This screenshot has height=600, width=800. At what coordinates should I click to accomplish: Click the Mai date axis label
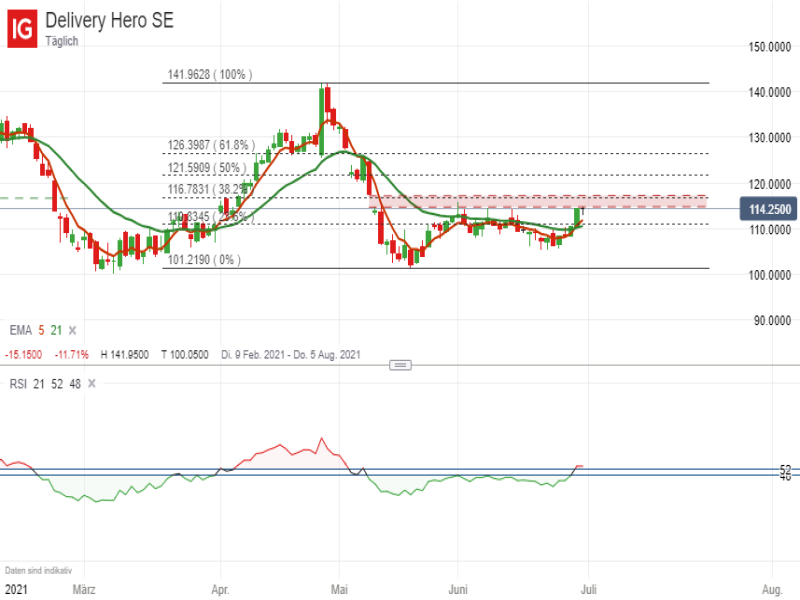coord(339,590)
